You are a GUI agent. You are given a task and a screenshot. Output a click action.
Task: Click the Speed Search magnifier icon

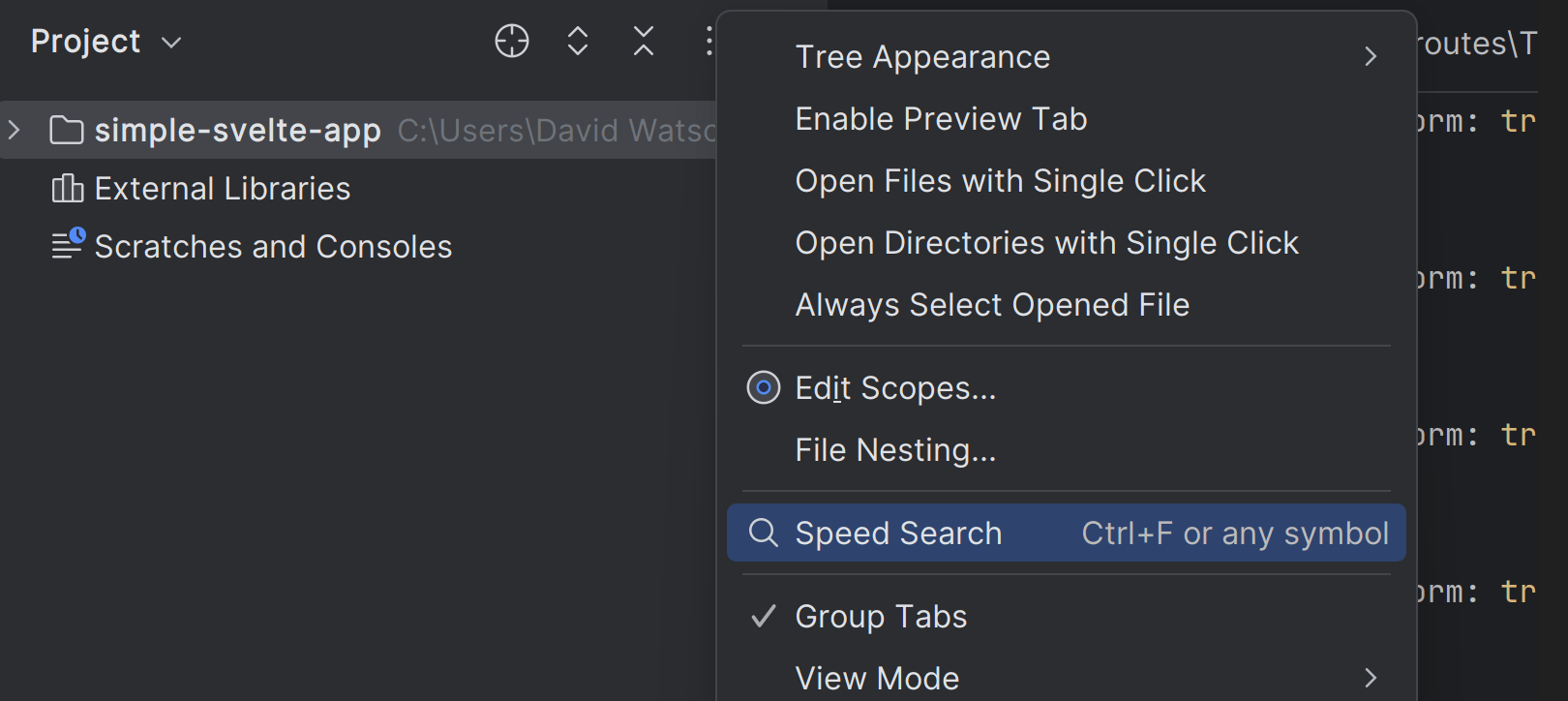[764, 533]
